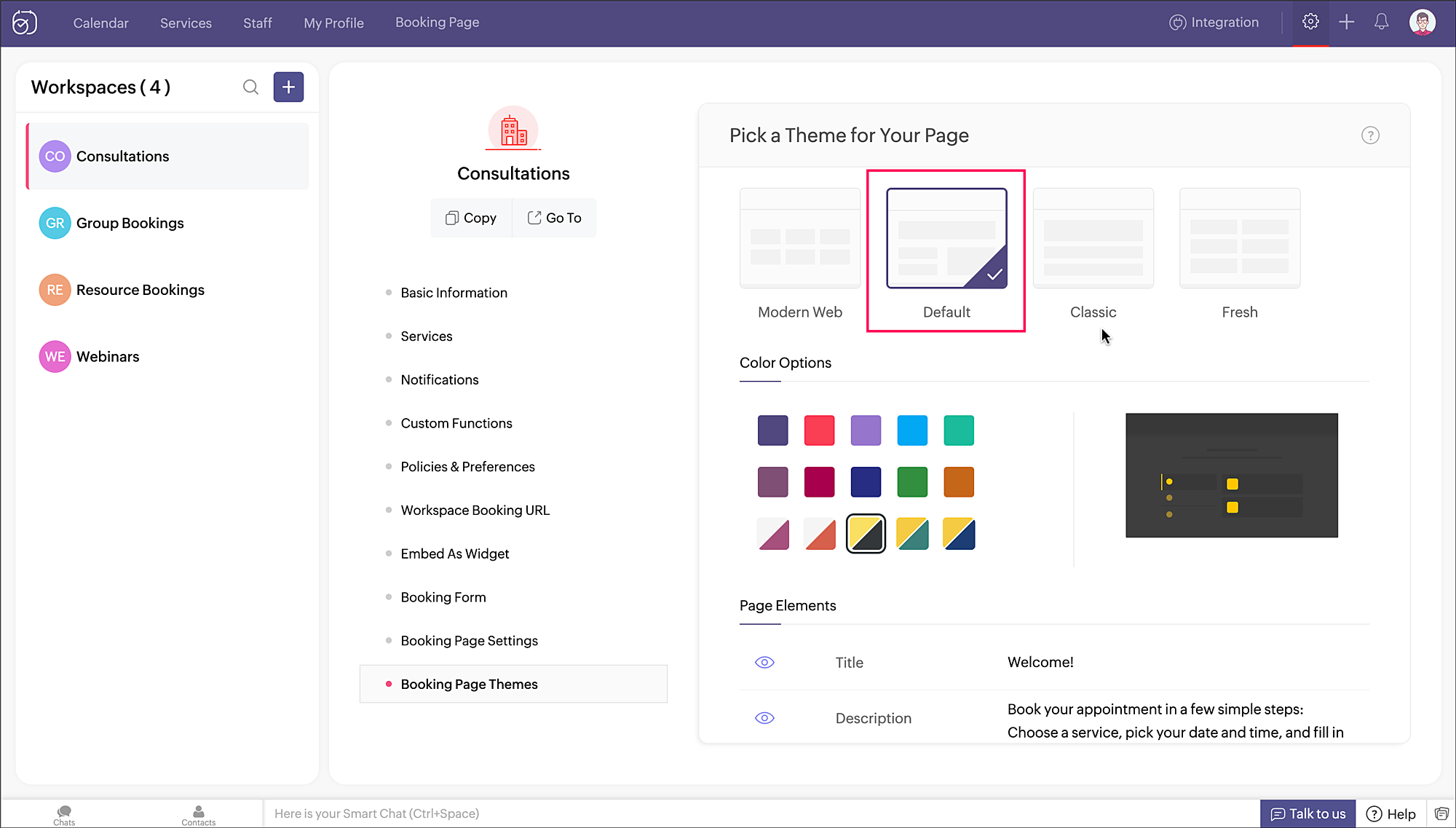This screenshot has height=828, width=1456.
Task: Add a new workspace with plus button
Action: pyautogui.click(x=288, y=87)
